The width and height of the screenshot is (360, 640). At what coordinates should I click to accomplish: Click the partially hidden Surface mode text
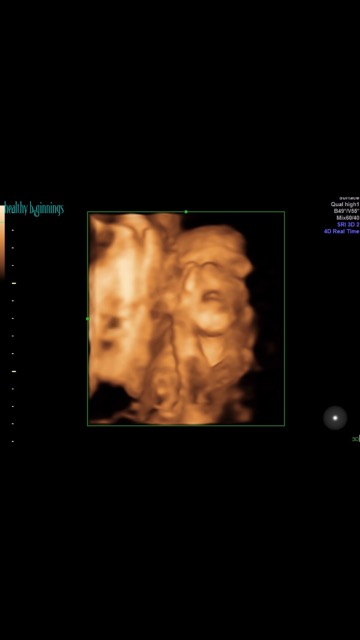point(349,198)
